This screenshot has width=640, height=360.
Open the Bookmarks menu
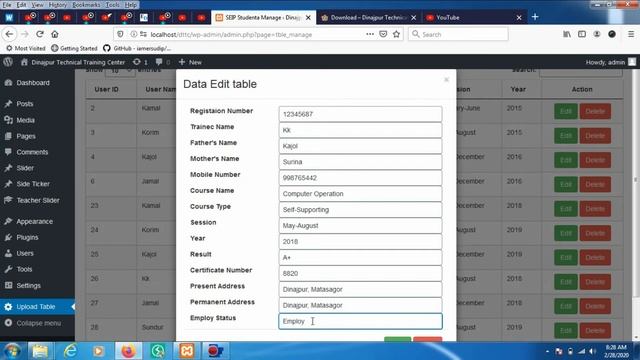(x=86, y=5)
